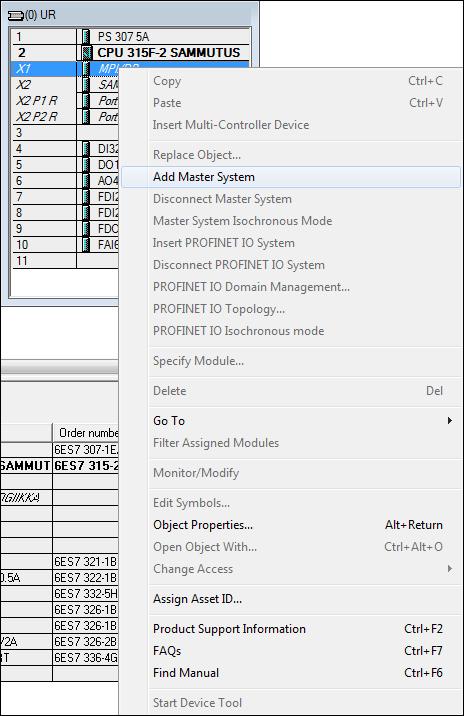The width and height of the screenshot is (464, 716).
Task: Click order number cell 6ES7 326-2B
Action: [x=86, y=642]
